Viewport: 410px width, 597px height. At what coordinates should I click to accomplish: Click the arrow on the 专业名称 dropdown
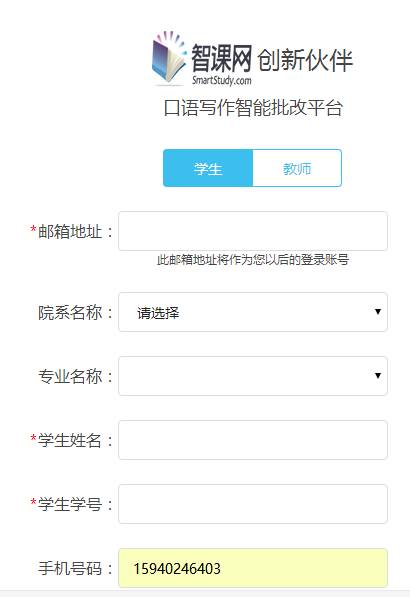[x=378, y=376]
